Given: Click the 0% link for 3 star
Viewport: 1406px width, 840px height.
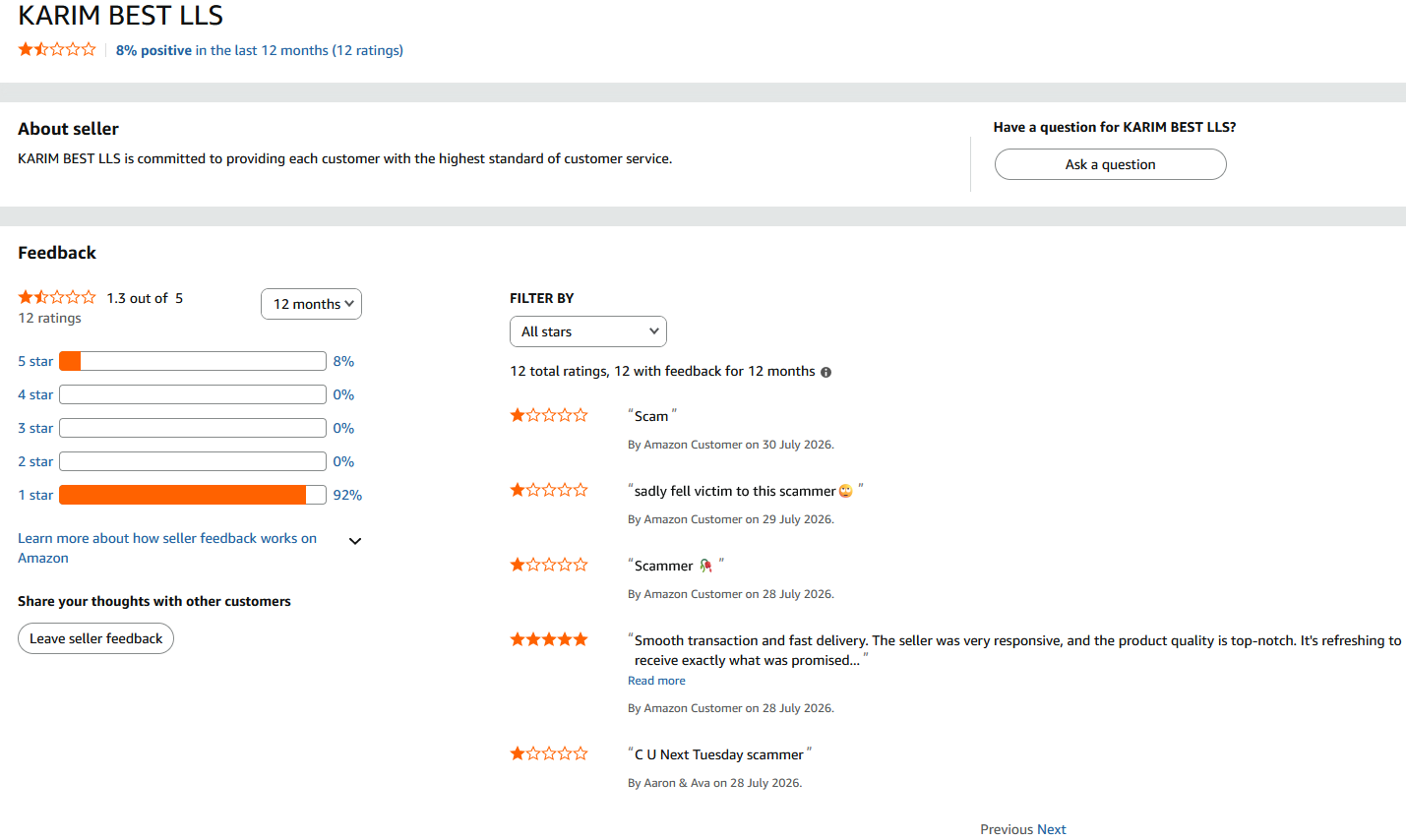Looking at the screenshot, I should (343, 428).
